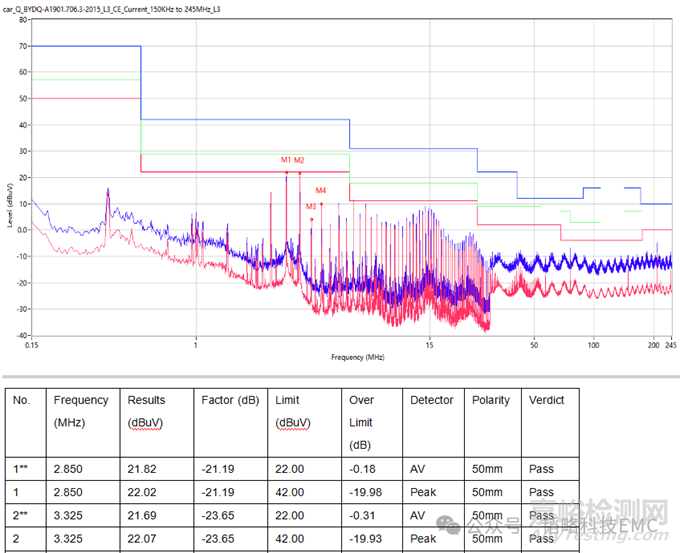
Task: Select the Detector column header
Action: coord(431,400)
